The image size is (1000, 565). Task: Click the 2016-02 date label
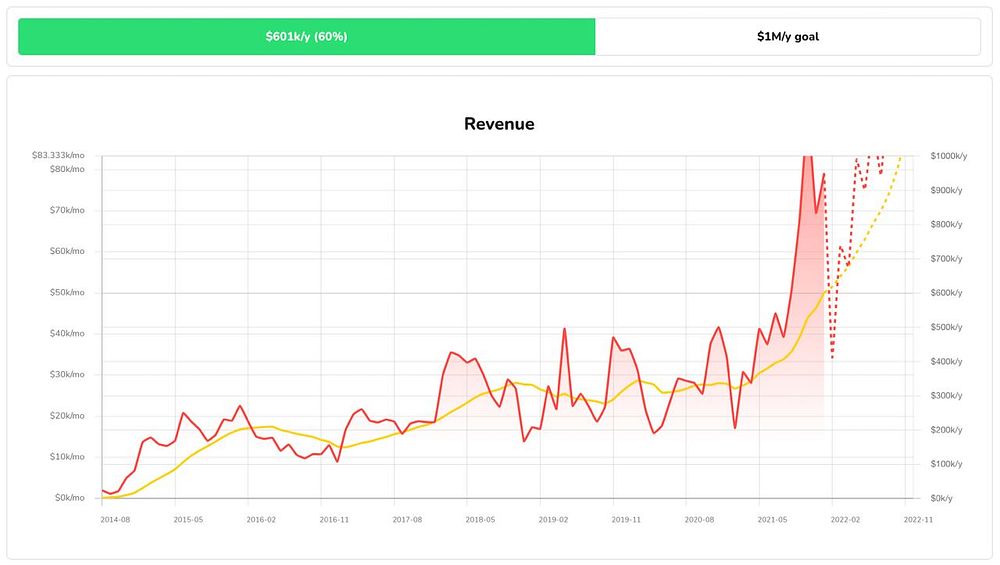pyautogui.click(x=261, y=520)
